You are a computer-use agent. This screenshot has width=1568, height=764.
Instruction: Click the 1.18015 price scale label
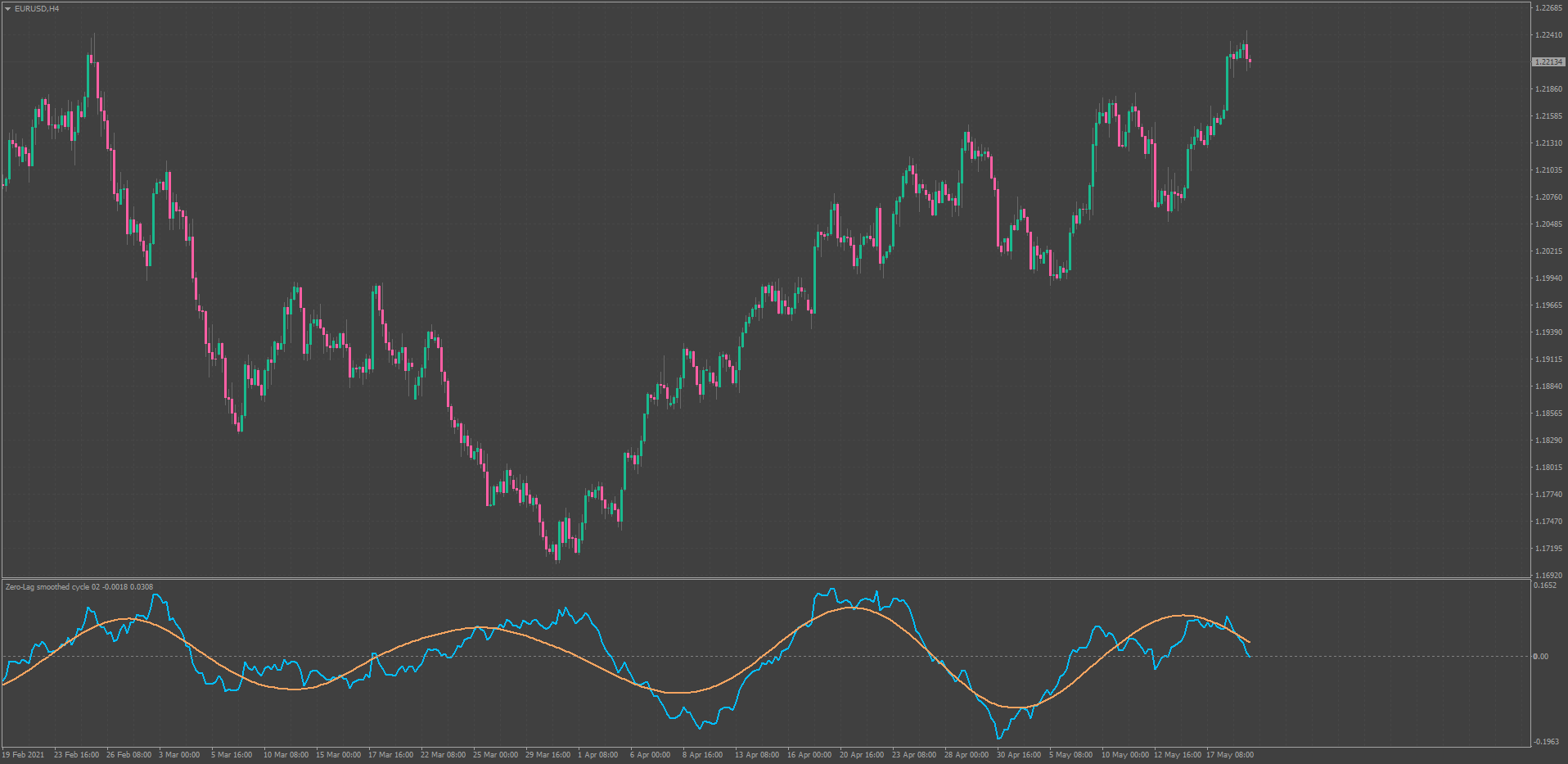click(x=1549, y=468)
